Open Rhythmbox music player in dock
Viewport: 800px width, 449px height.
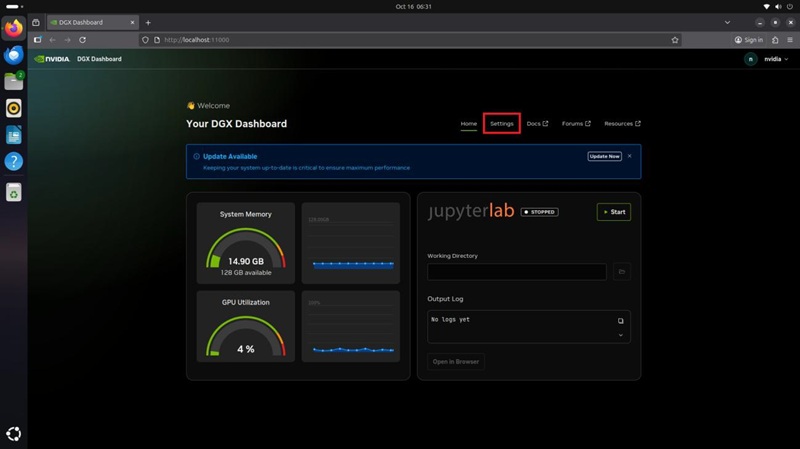(14, 108)
